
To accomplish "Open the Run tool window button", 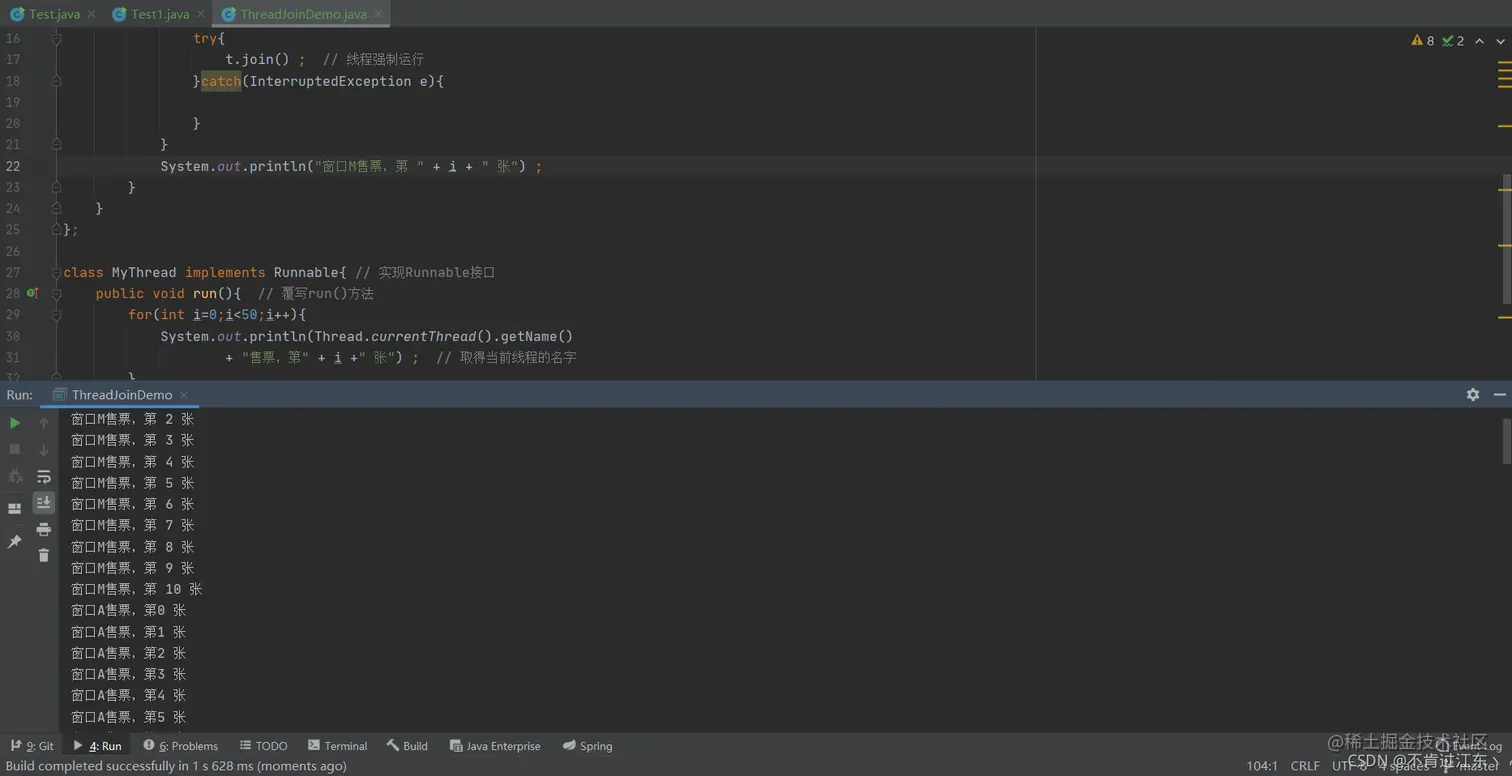I will click(97, 746).
